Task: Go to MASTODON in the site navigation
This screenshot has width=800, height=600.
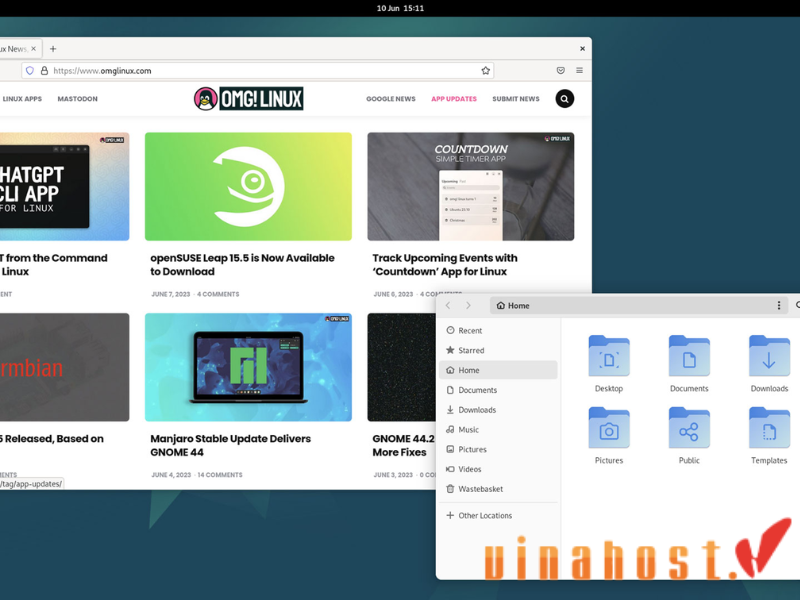Action: tap(78, 99)
